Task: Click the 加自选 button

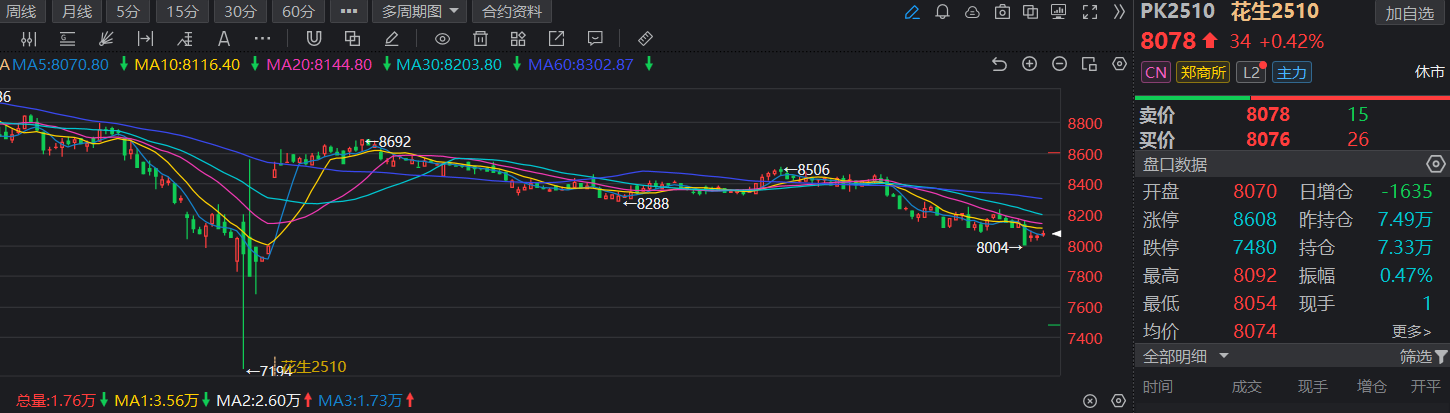Action: pos(1409,13)
